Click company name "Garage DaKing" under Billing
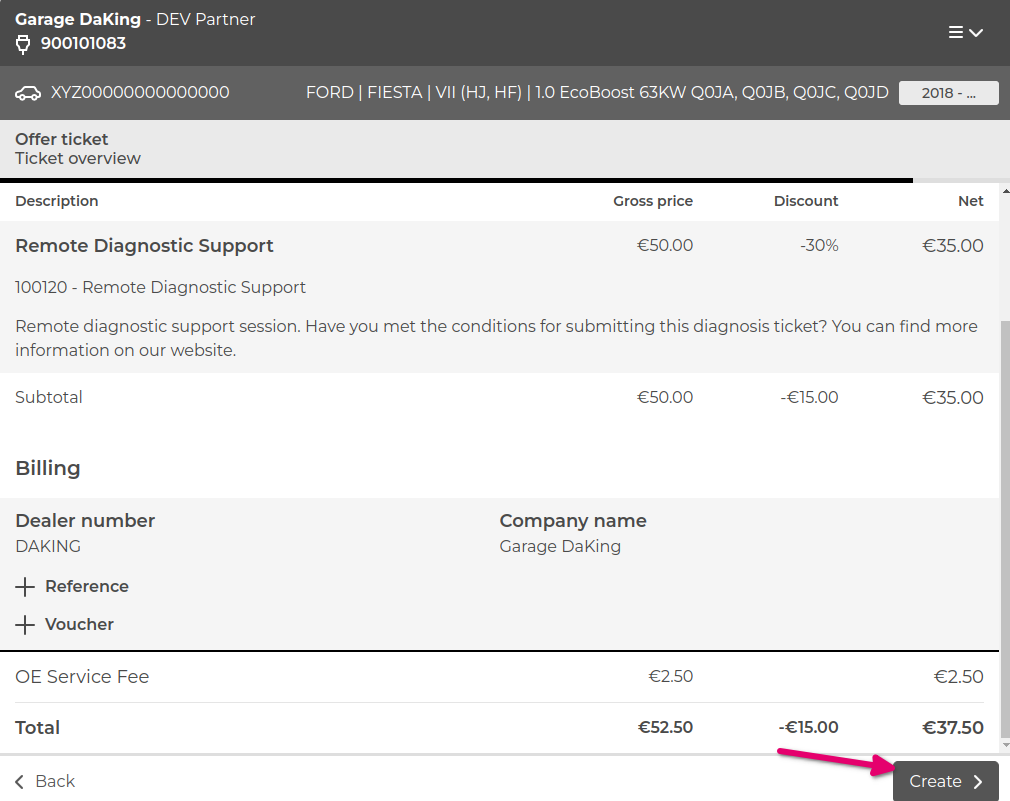The width and height of the screenshot is (1010, 801). [x=560, y=546]
